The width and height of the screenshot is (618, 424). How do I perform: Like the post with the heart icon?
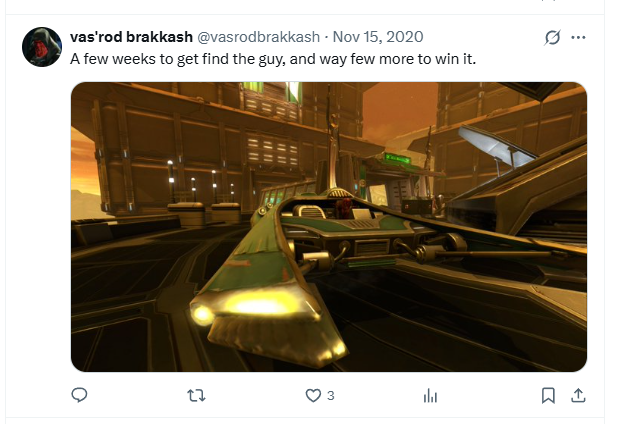tap(313, 395)
